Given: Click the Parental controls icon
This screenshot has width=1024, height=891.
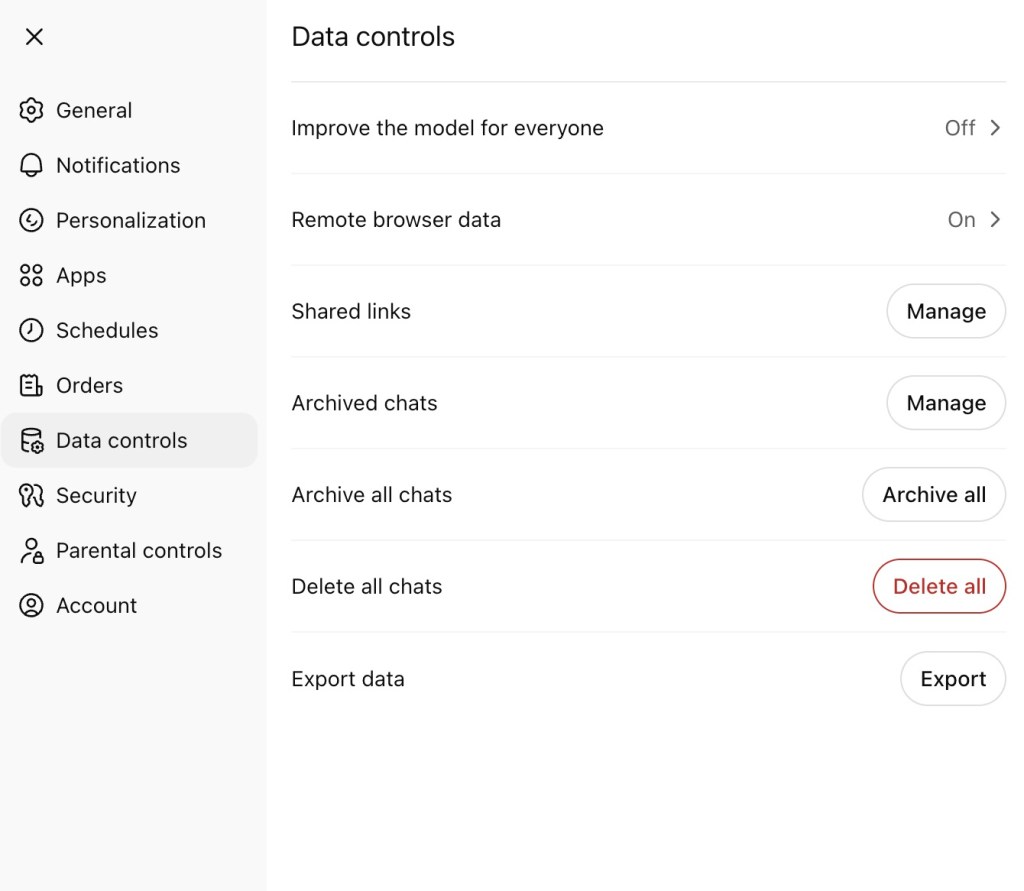Looking at the screenshot, I should (32, 550).
